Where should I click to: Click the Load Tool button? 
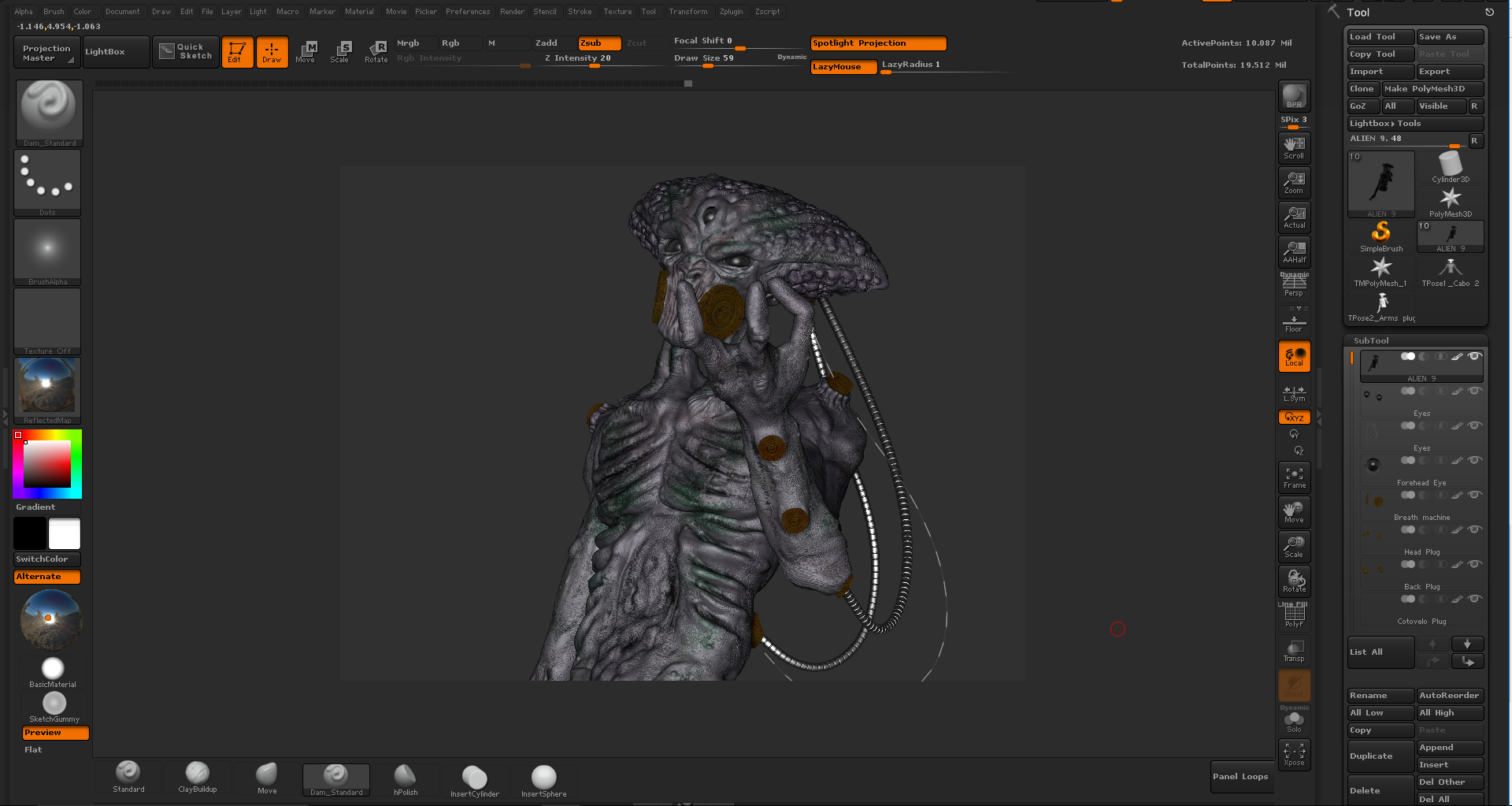(x=1380, y=37)
